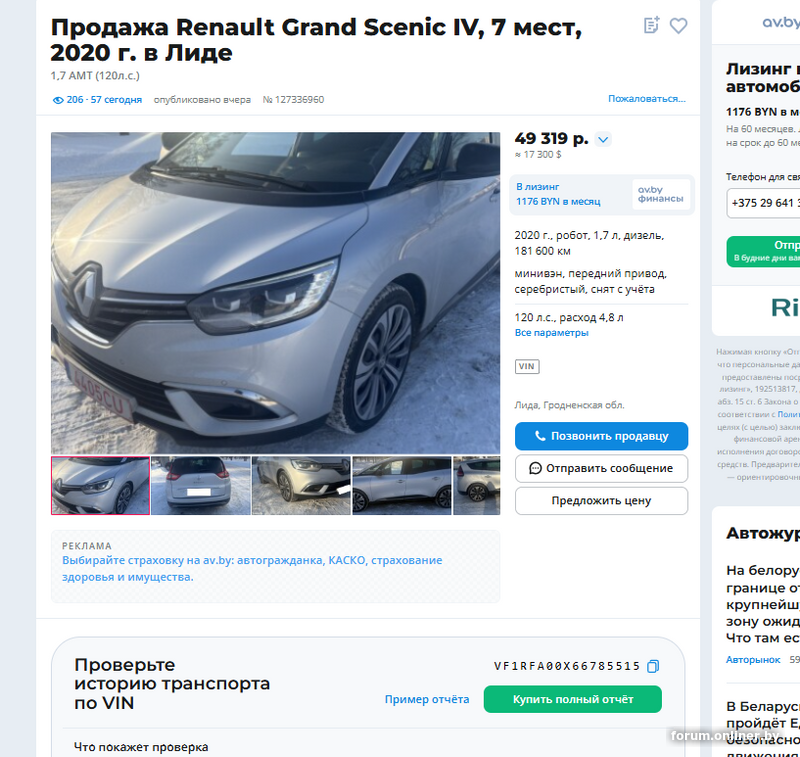The height and width of the screenshot is (757, 800).
Task: Click the phone number input field
Action: point(763,203)
